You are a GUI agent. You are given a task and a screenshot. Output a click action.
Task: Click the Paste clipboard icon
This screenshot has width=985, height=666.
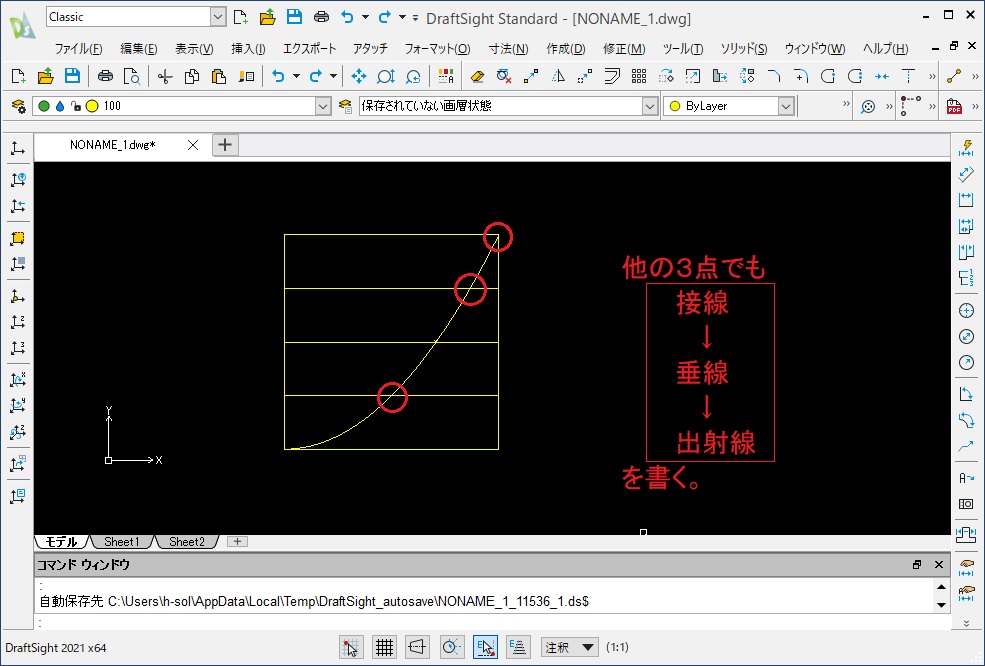click(x=219, y=77)
